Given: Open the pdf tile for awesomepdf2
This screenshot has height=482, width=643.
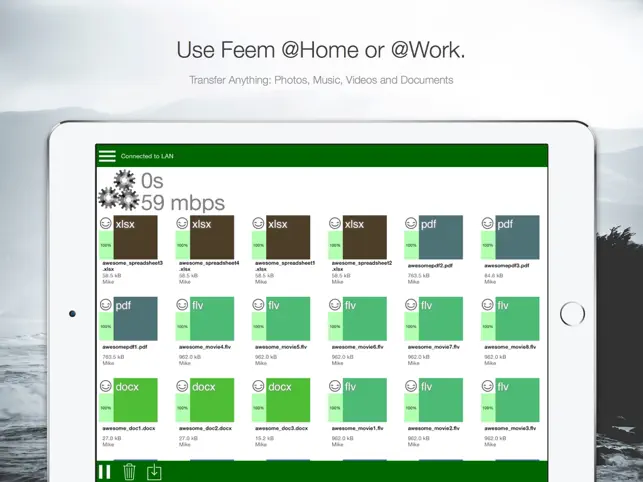Looking at the screenshot, I should click(441, 237).
